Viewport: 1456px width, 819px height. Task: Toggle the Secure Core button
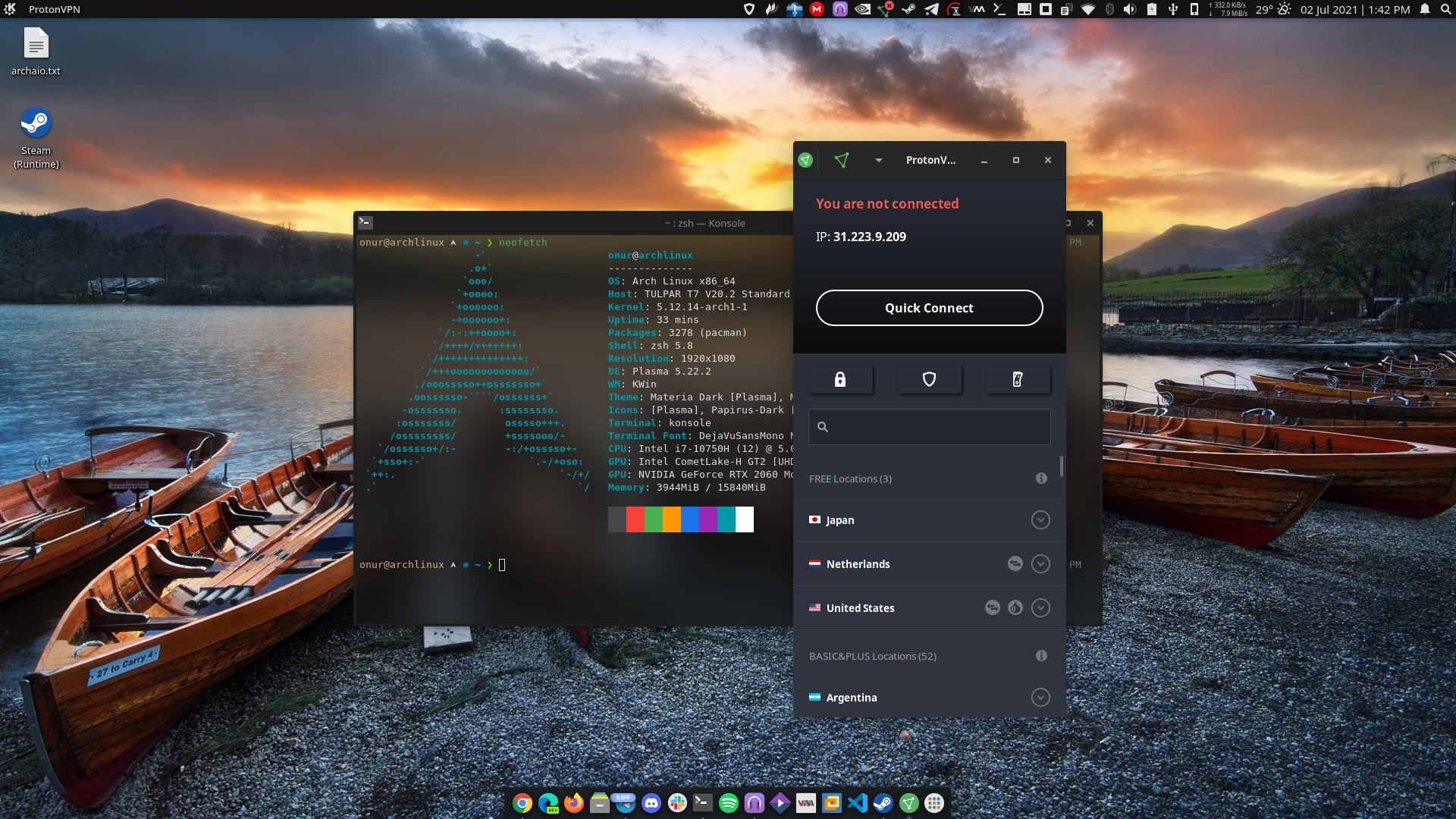click(1018, 380)
